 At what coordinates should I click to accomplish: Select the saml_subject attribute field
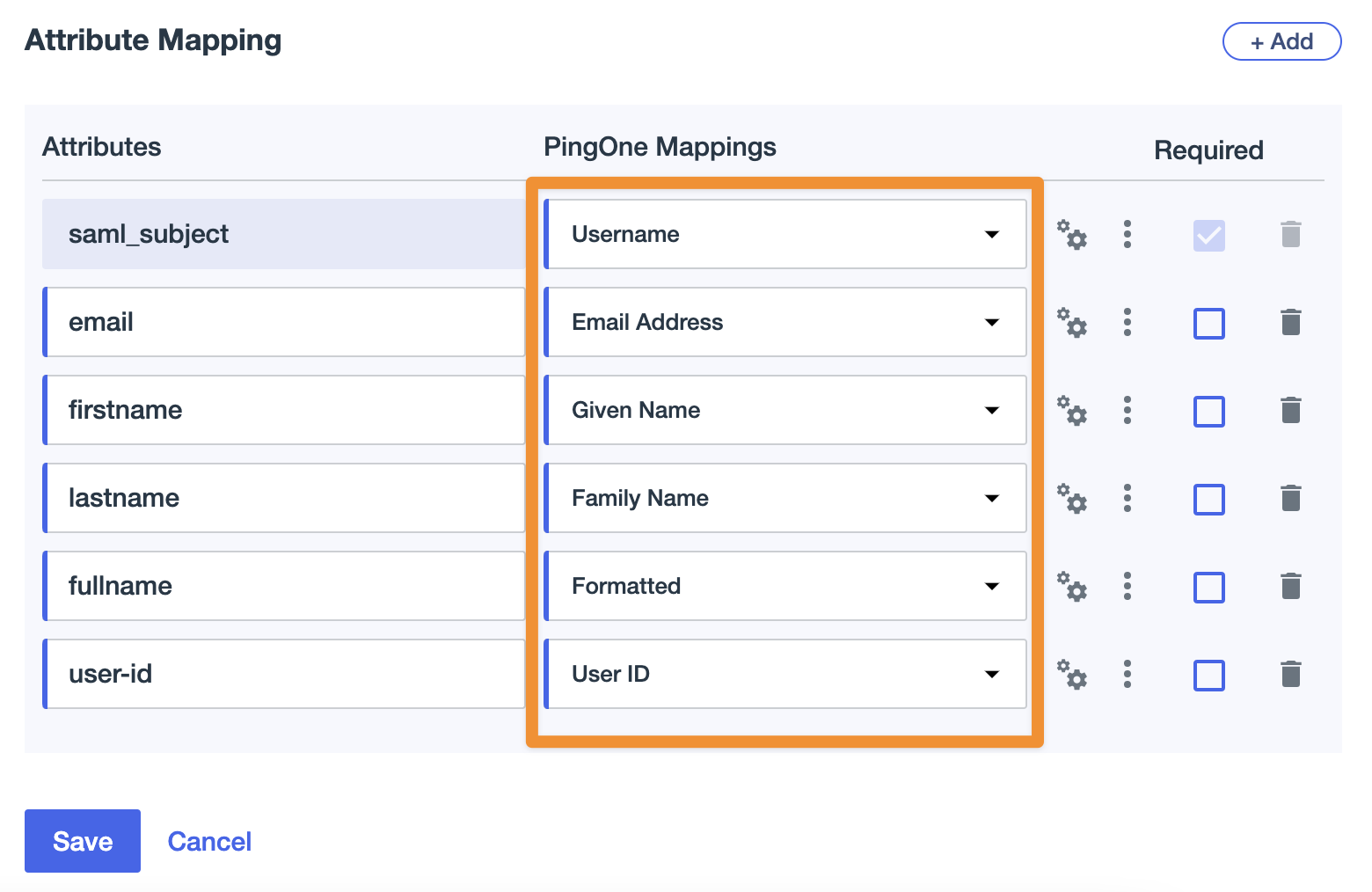[284, 234]
